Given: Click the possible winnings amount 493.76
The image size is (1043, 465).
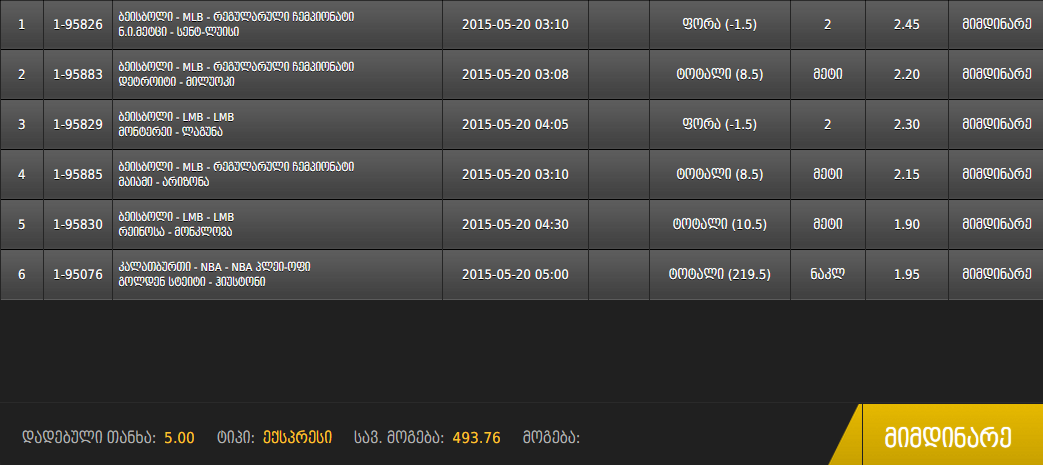Looking at the screenshot, I should 476,438.
